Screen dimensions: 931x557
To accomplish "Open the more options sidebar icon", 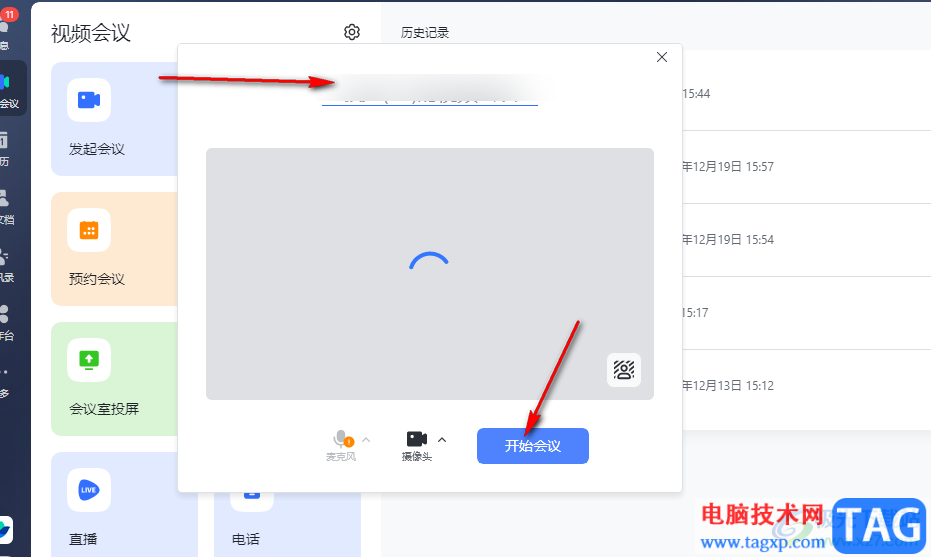I will point(6,381).
